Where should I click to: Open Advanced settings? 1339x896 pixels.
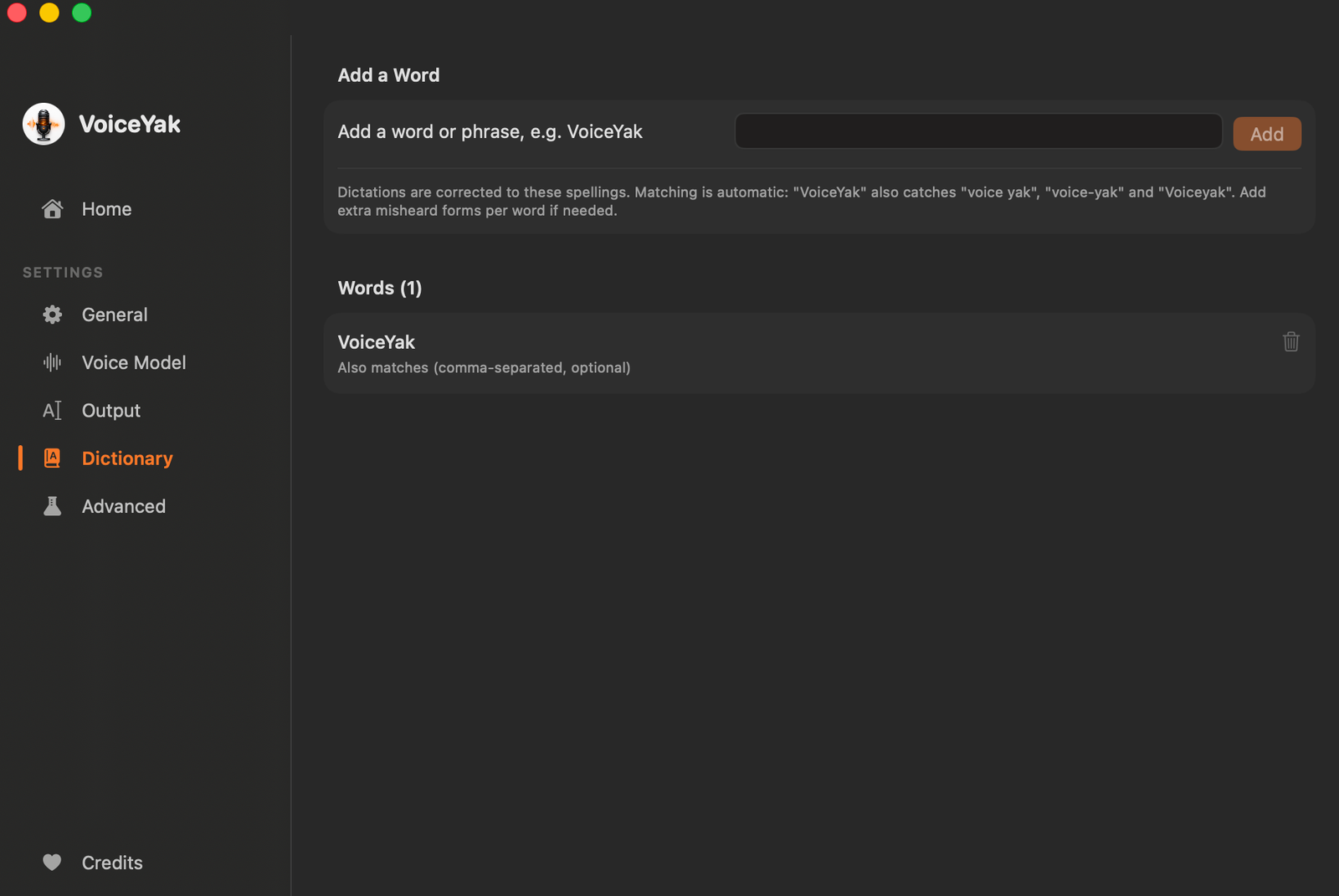pos(124,506)
